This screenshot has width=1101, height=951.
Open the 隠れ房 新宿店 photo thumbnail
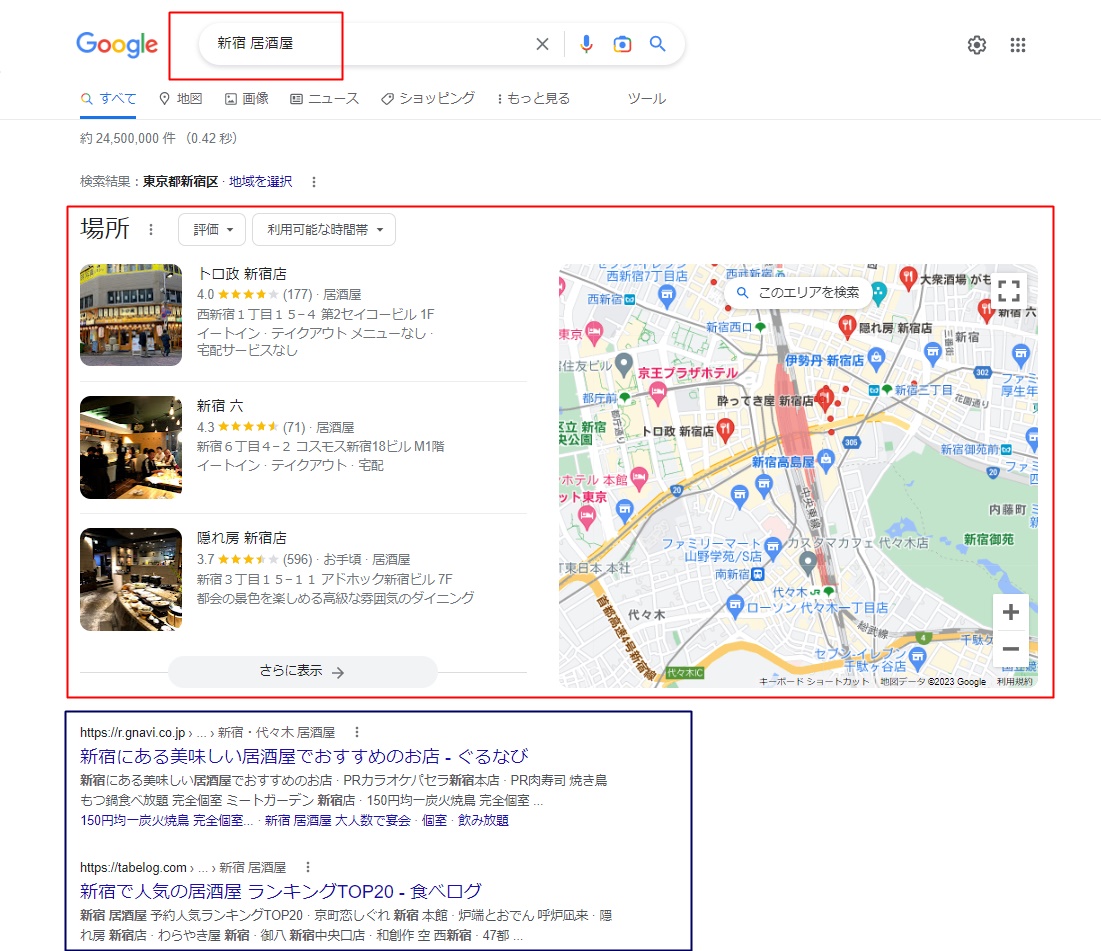131,579
